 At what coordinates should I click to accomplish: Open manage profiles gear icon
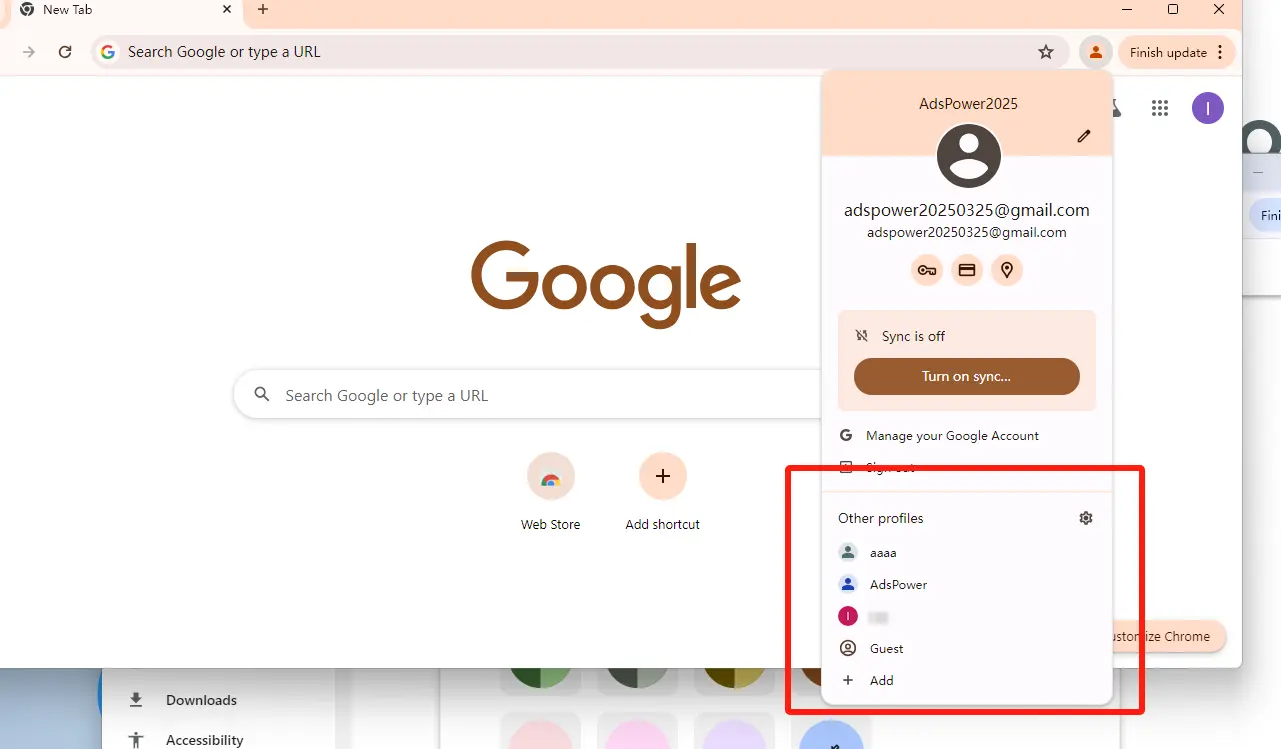click(1086, 518)
